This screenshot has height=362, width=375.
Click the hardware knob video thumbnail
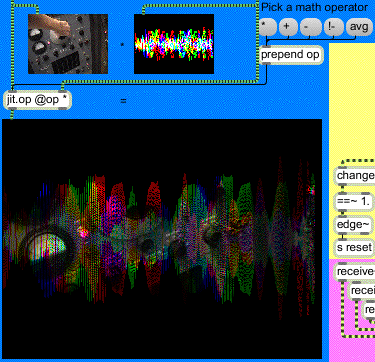point(68,44)
